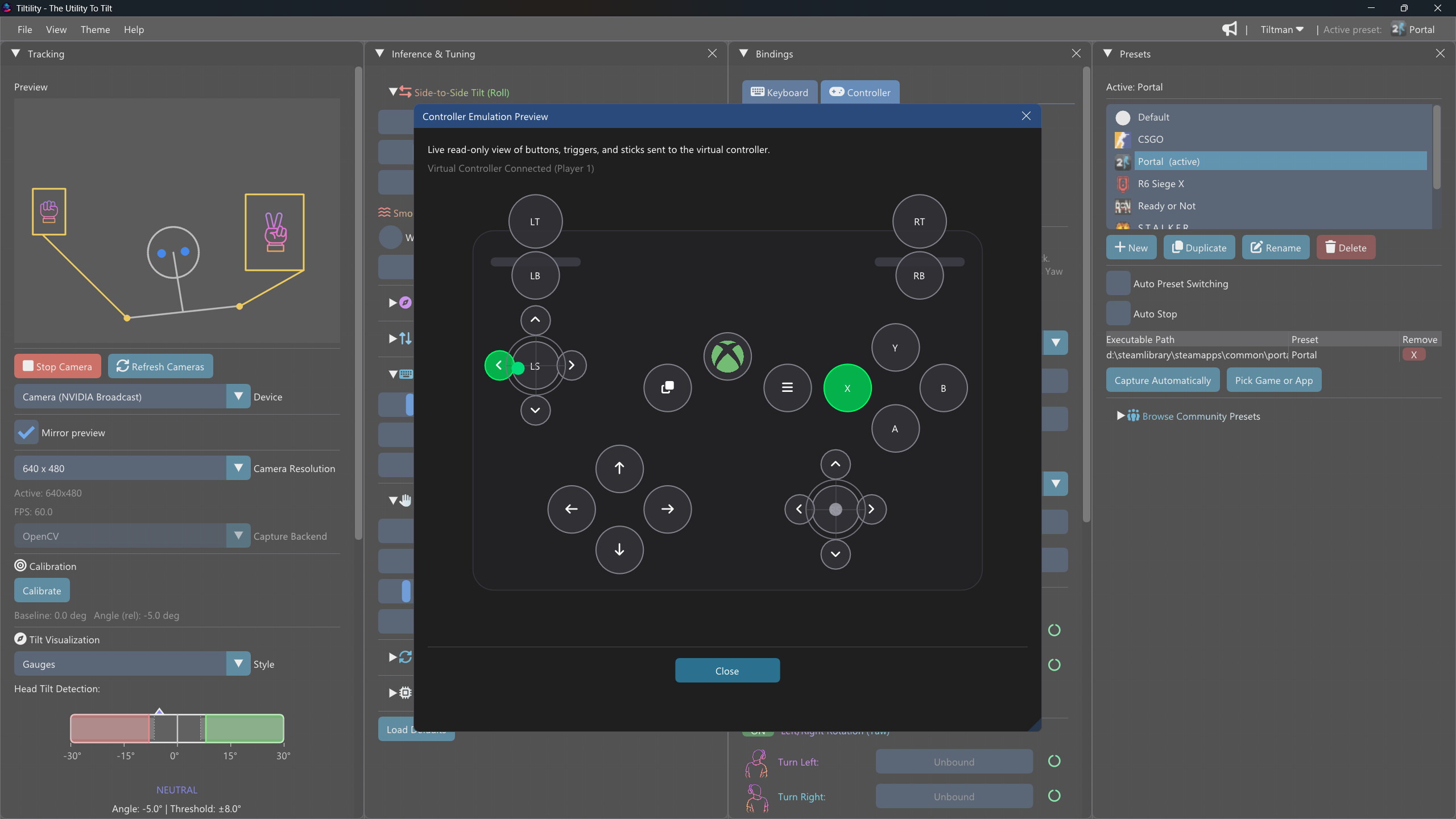Image resolution: width=1456 pixels, height=819 pixels.
Task: Delete the selected preset
Action: [x=1346, y=247]
